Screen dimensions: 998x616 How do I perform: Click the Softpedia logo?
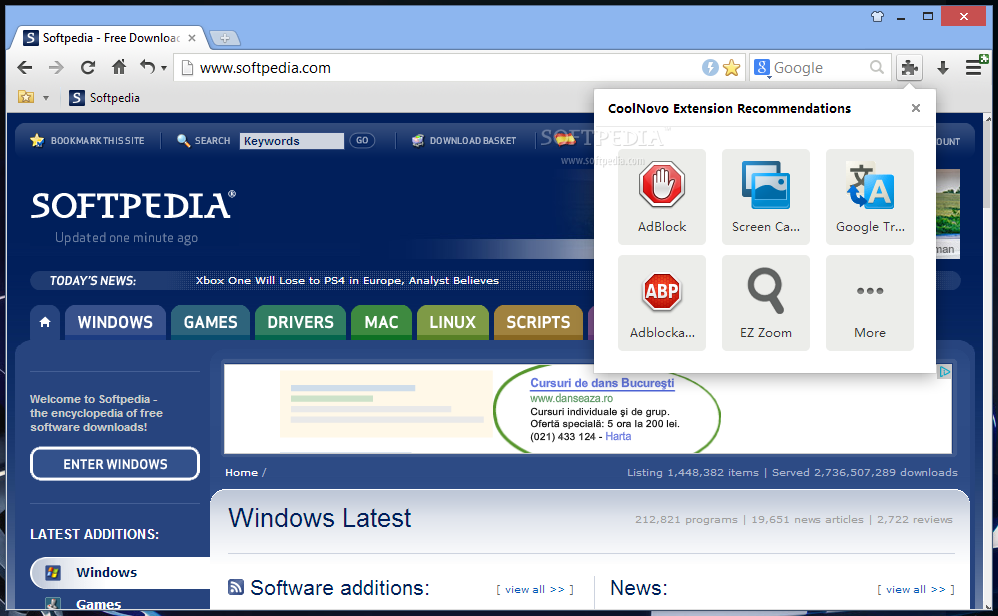coord(133,206)
